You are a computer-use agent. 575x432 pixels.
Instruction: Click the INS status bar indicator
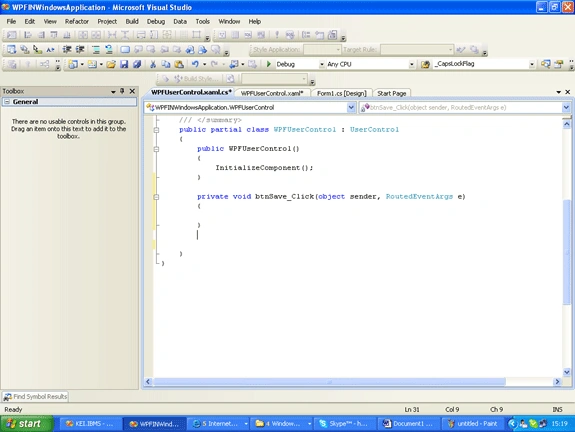pyautogui.click(x=557, y=409)
